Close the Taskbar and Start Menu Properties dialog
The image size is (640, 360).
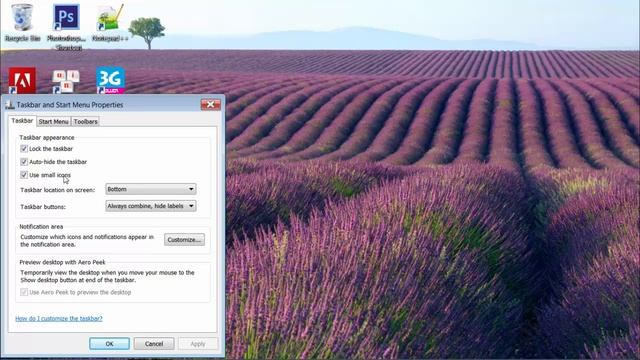pos(211,105)
